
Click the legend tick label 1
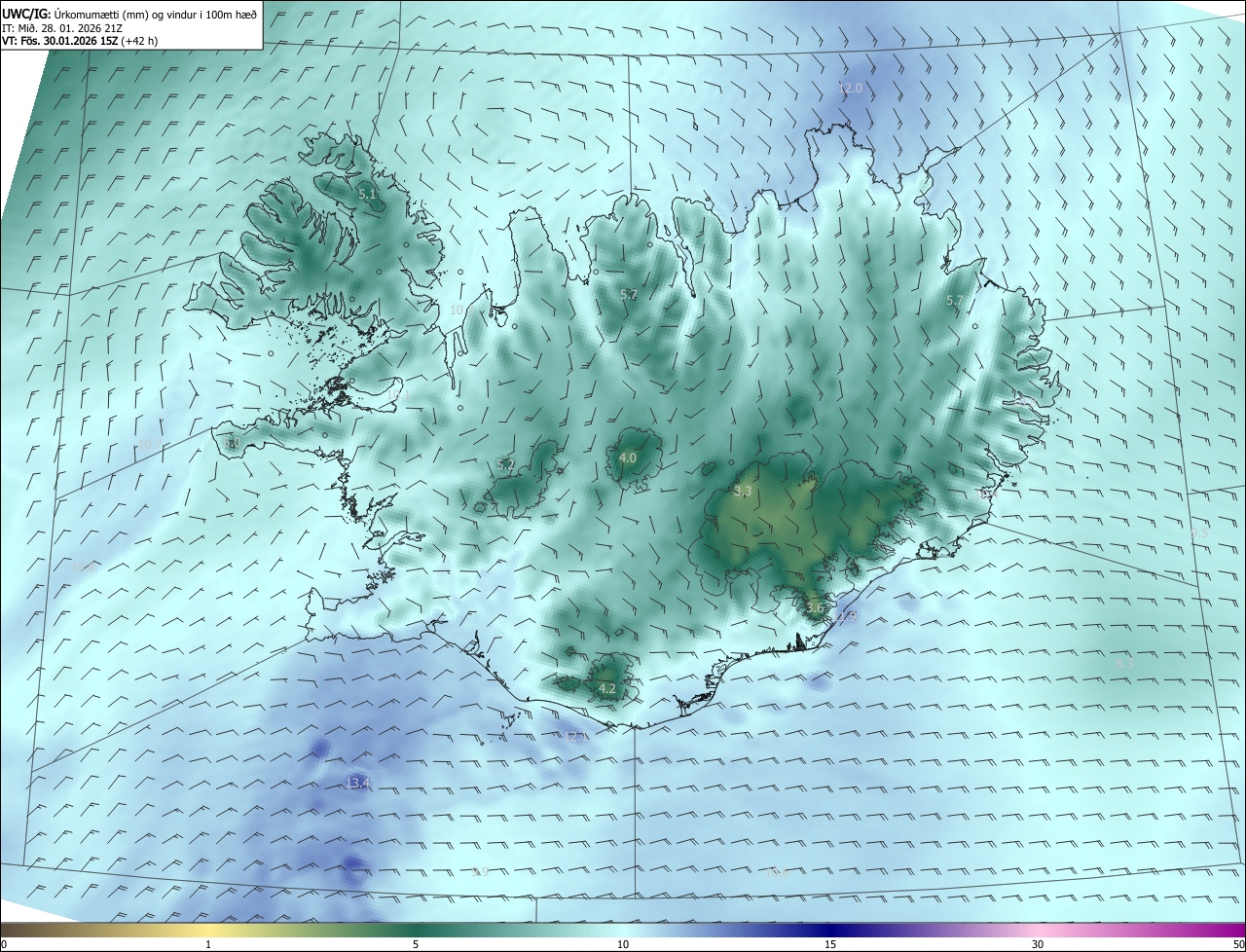pos(208,944)
